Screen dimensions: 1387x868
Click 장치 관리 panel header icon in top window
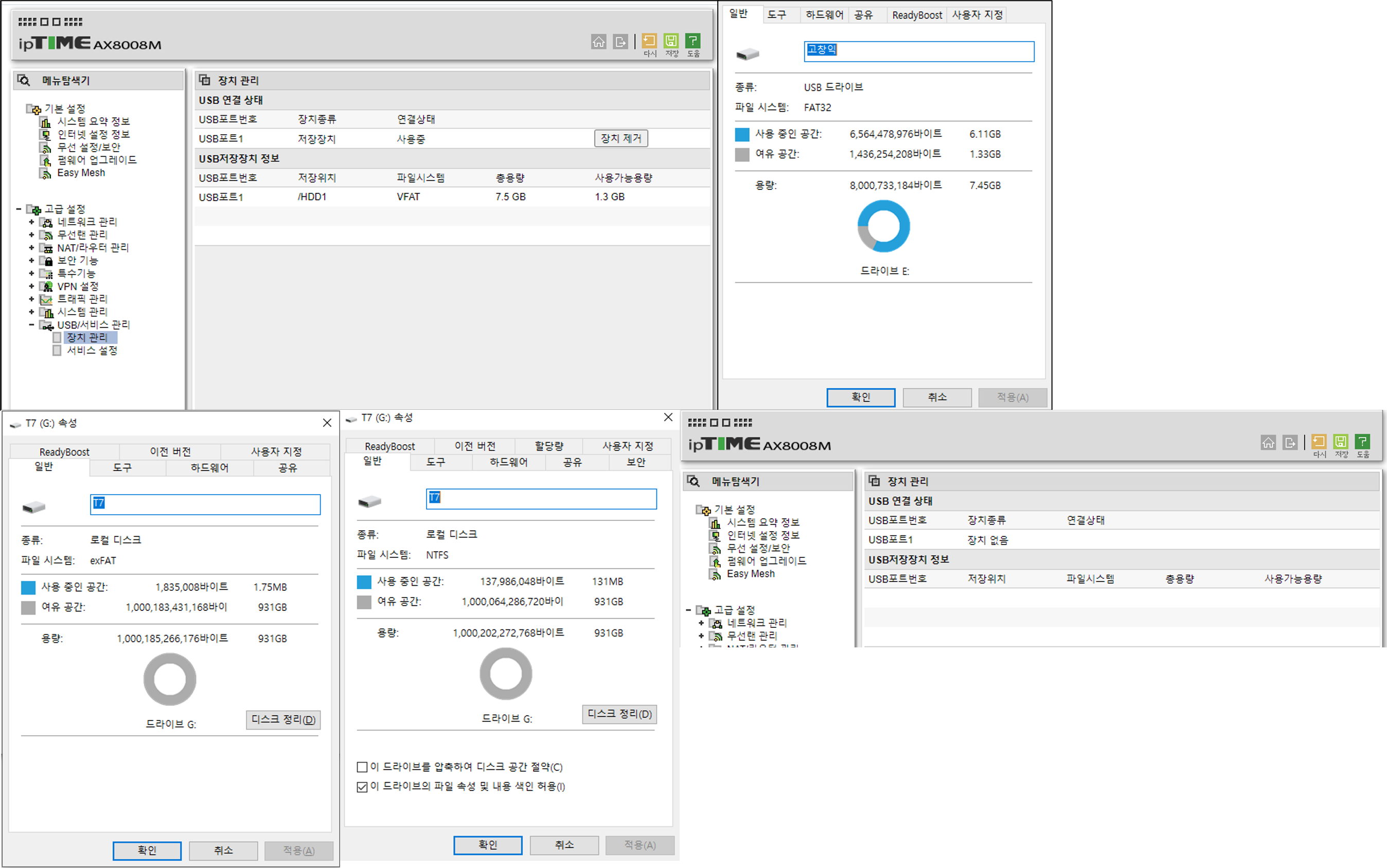[x=204, y=80]
